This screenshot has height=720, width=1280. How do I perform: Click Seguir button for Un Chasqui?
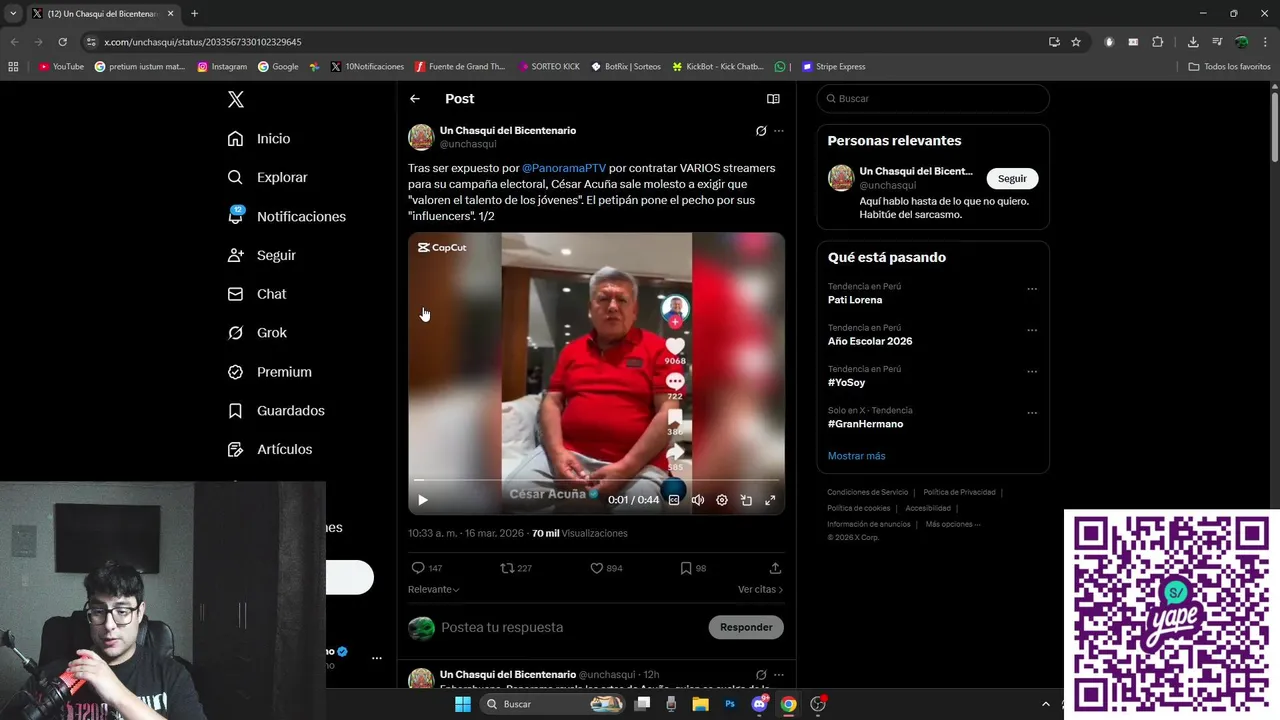(1012, 178)
